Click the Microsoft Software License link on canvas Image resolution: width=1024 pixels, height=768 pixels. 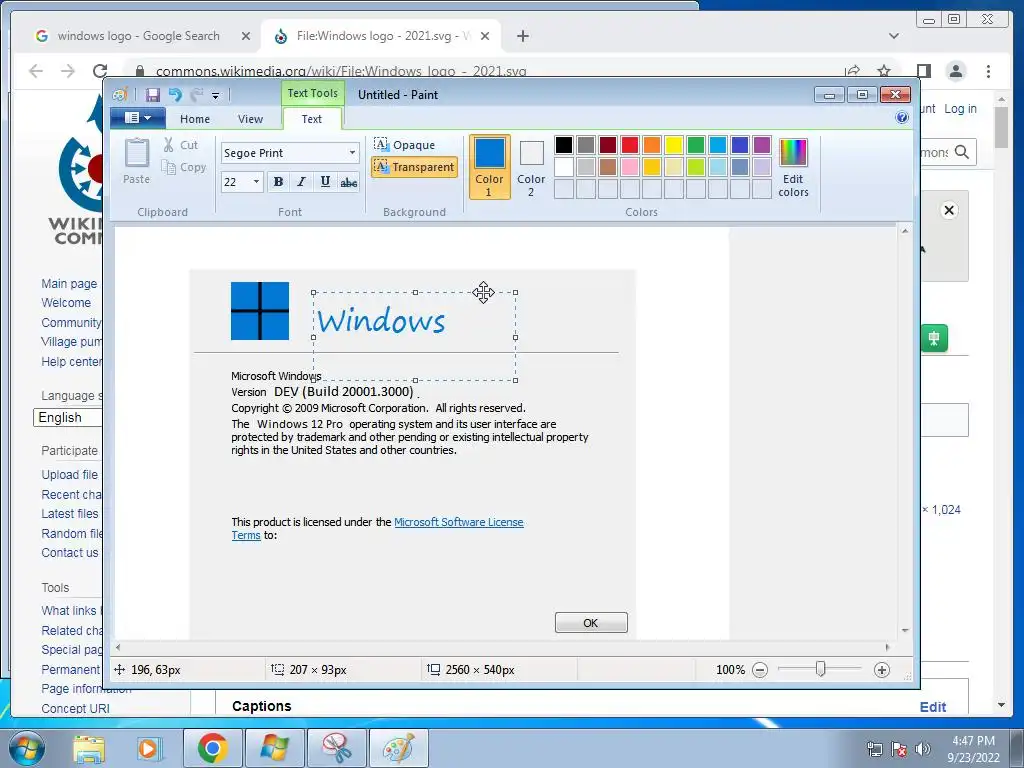coord(458,522)
